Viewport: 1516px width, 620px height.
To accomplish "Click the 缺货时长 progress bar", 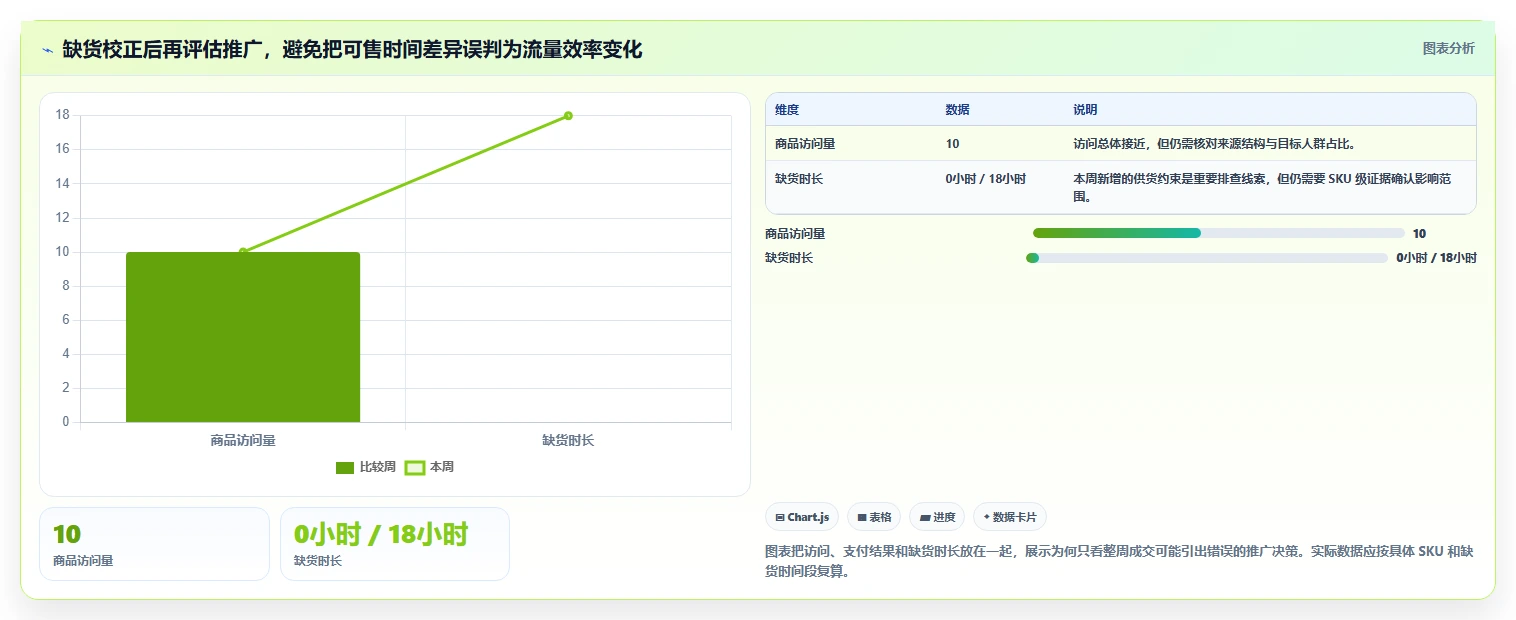I will coord(1207,258).
